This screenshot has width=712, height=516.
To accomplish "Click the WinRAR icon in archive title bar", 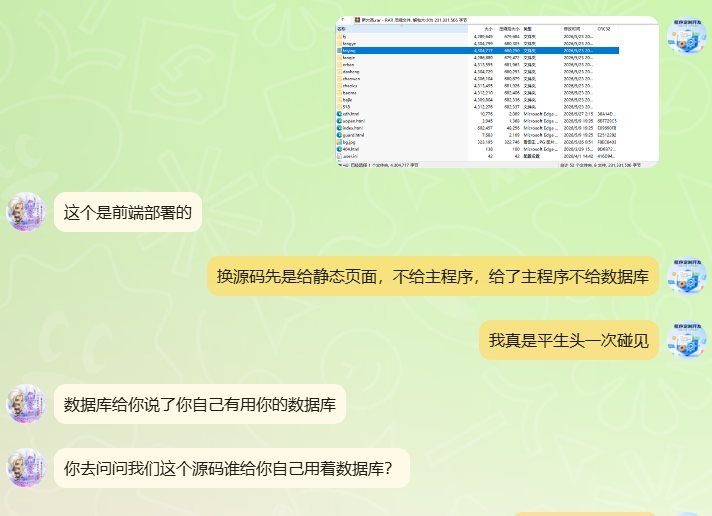I will 357,20.
